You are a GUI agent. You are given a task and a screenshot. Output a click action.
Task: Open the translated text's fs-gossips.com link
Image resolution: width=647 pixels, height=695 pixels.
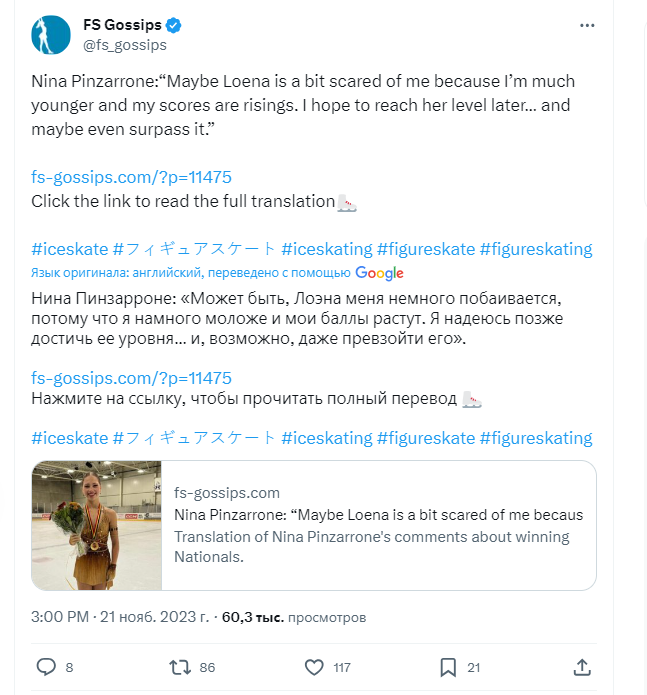click(x=131, y=378)
